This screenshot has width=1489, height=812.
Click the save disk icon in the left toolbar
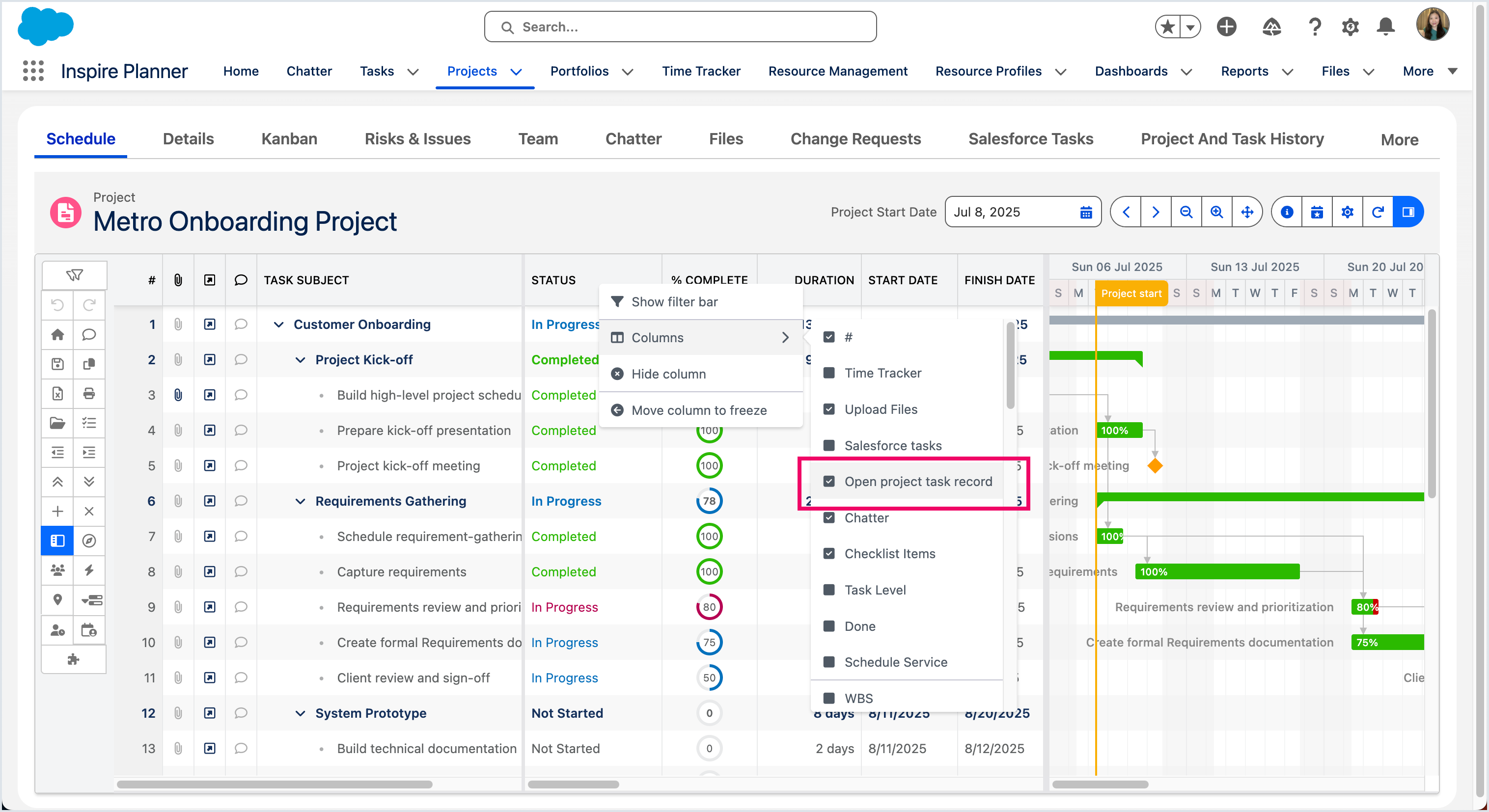[58, 364]
